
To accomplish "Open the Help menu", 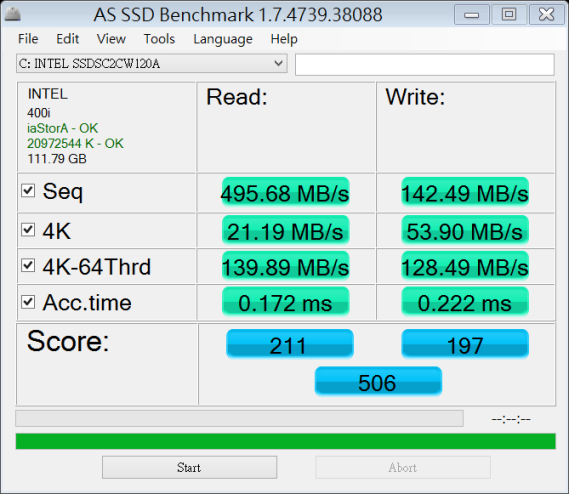I will [284, 39].
